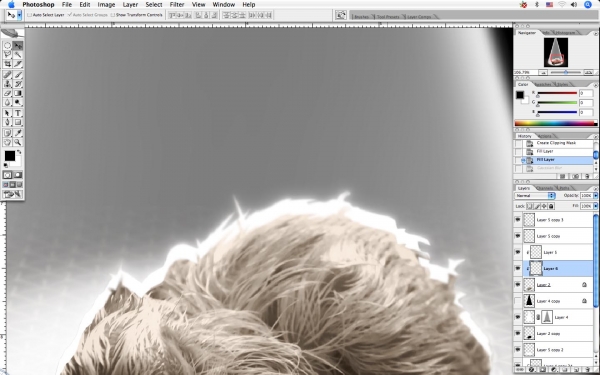Viewport: 600px width, 375px height.
Task: Switch to the Channels tab
Action: (x=544, y=188)
